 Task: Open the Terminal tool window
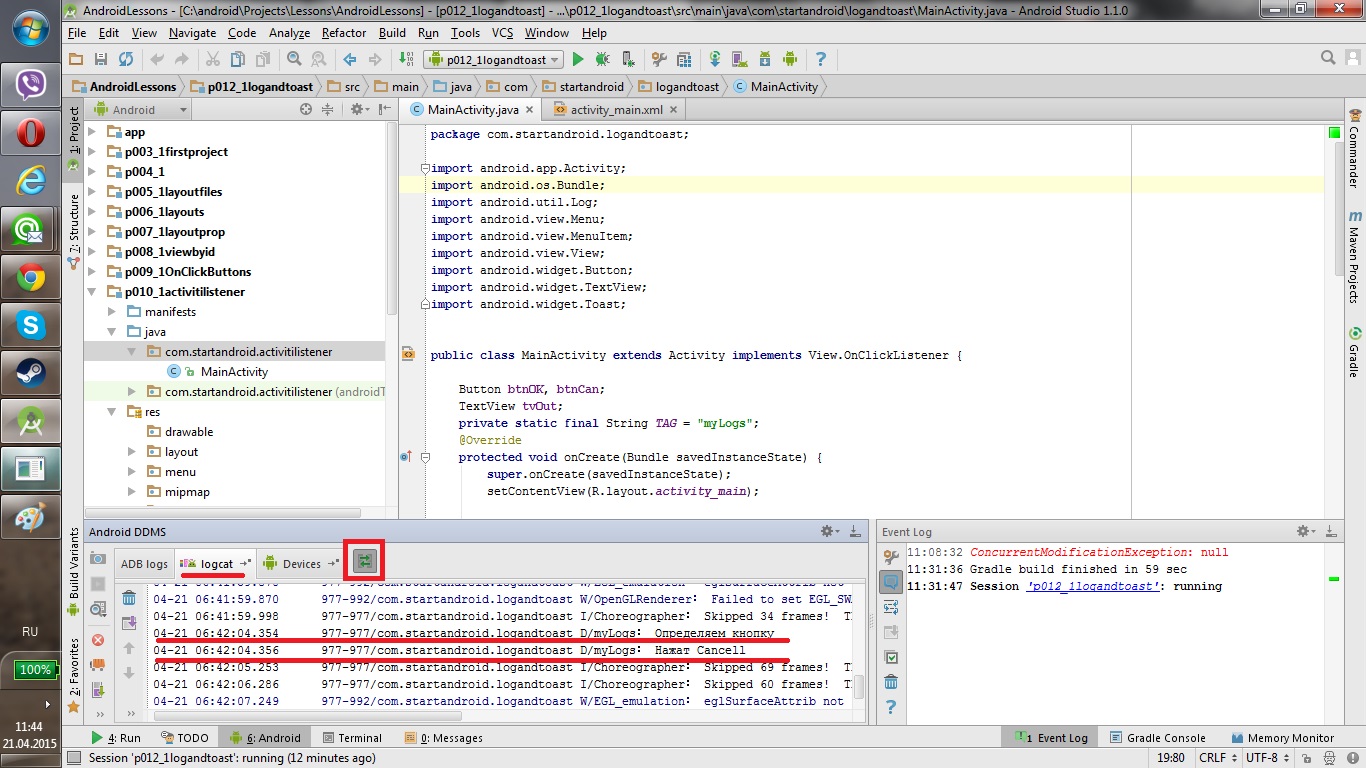(x=351, y=738)
